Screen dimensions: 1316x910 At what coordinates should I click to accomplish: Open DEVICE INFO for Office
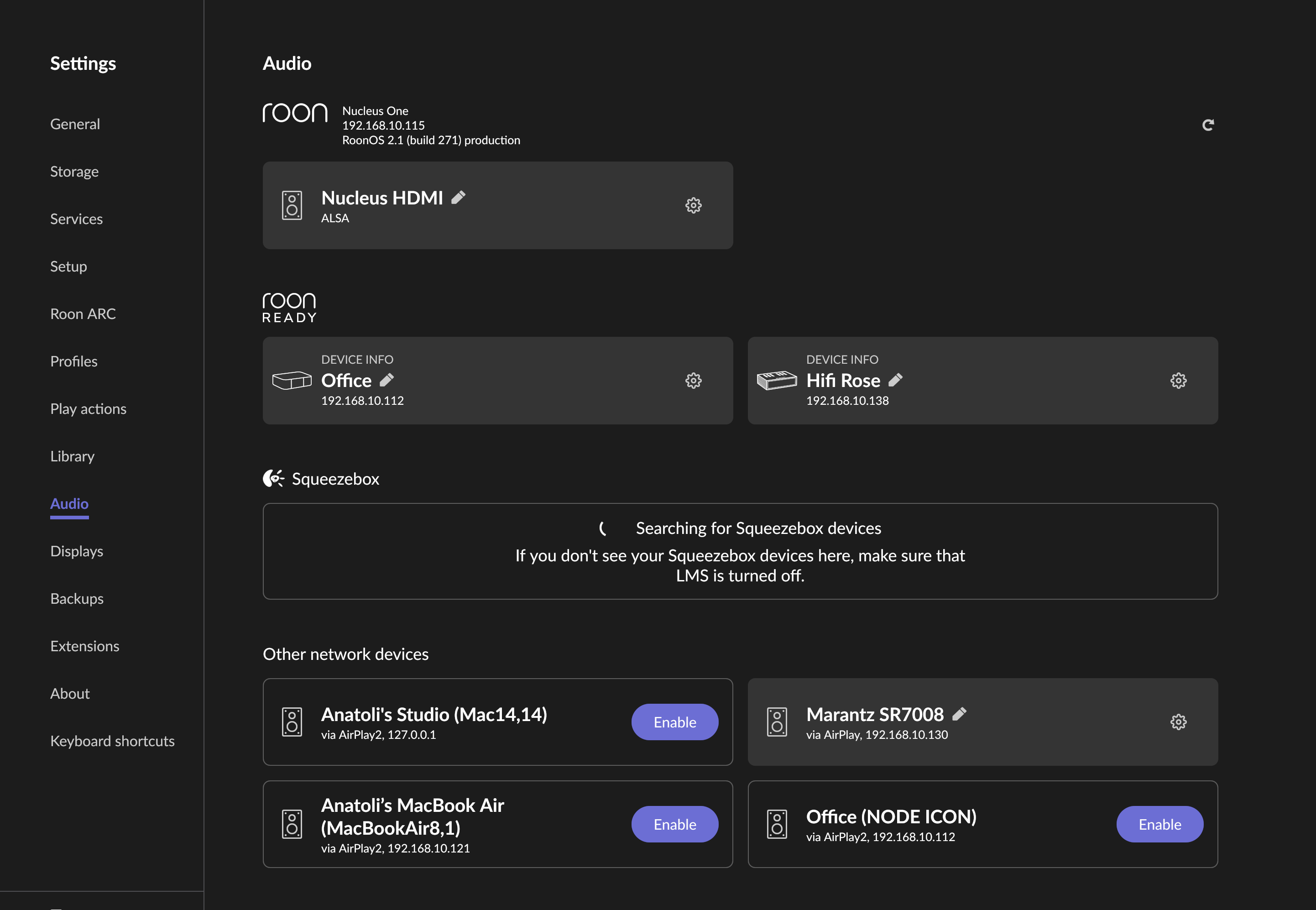357,359
